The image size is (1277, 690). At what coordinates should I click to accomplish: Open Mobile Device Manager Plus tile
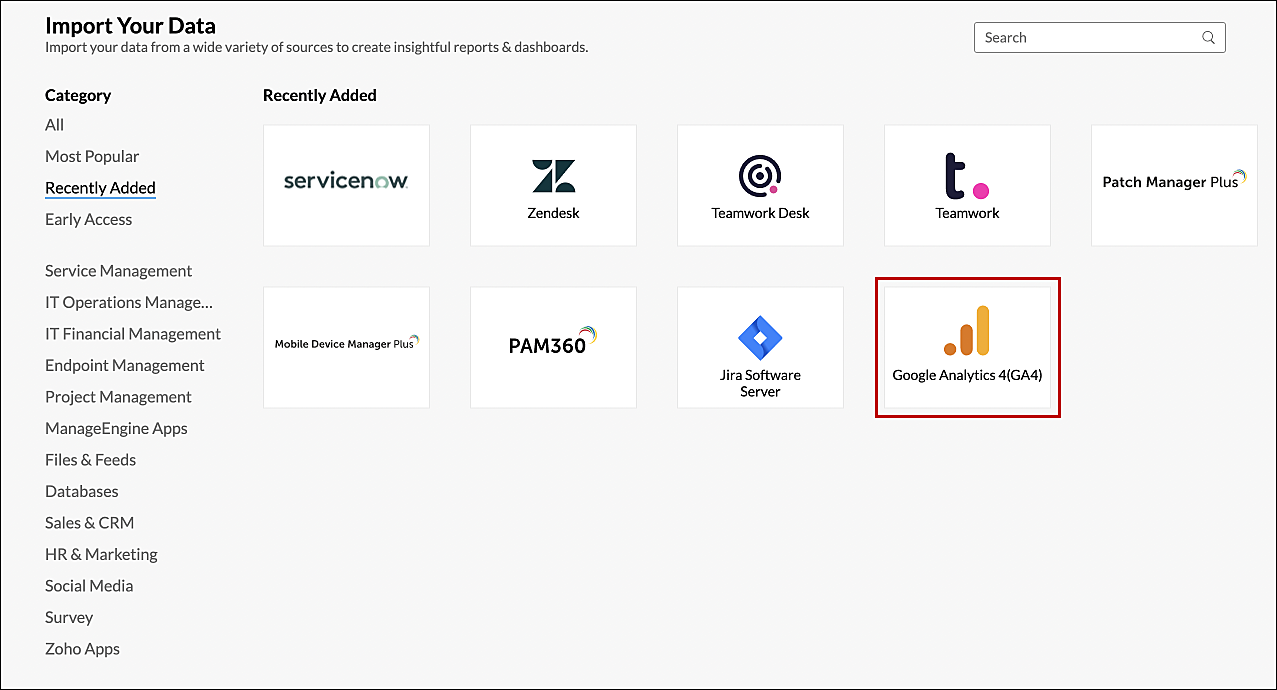coord(346,347)
